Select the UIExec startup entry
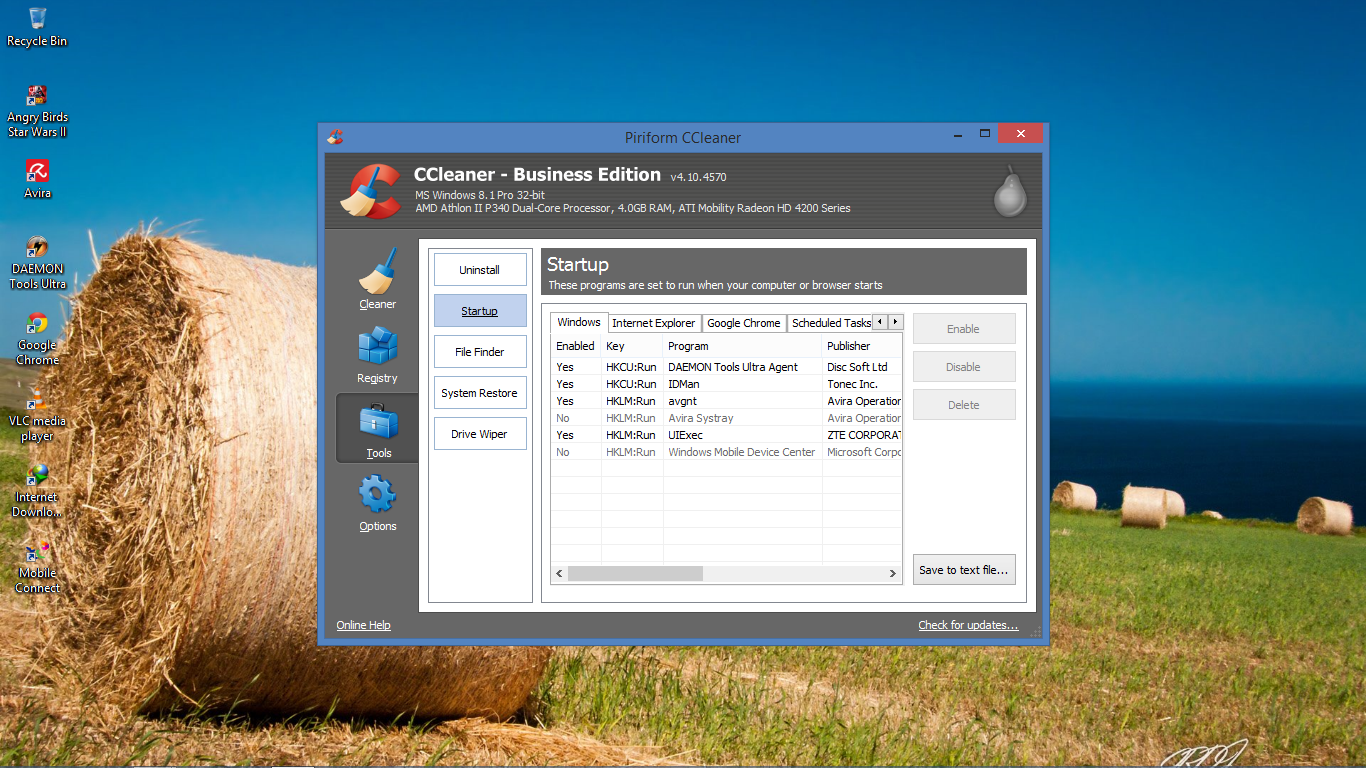 coord(726,435)
